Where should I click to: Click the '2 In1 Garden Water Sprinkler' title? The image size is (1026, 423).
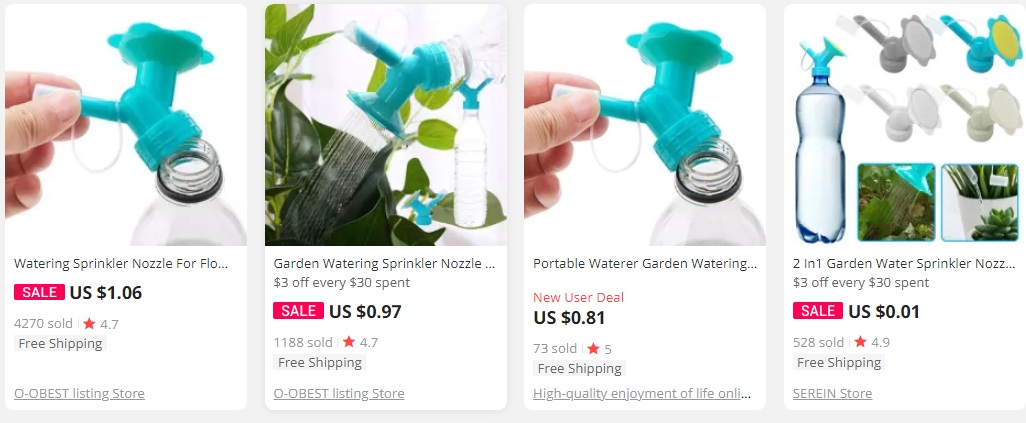tap(904, 264)
